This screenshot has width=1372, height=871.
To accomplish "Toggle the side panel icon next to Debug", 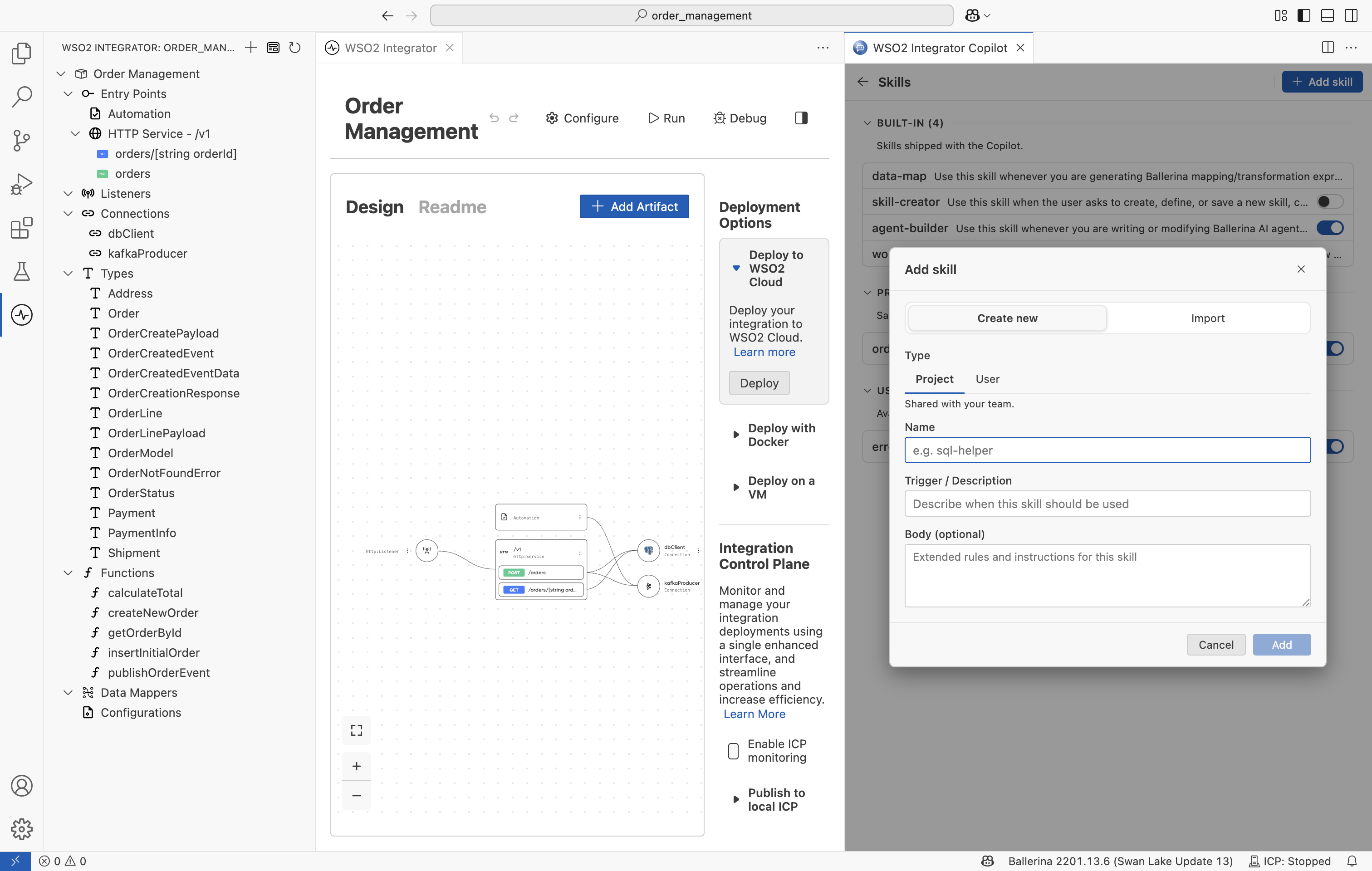I will pyautogui.click(x=801, y=118).
